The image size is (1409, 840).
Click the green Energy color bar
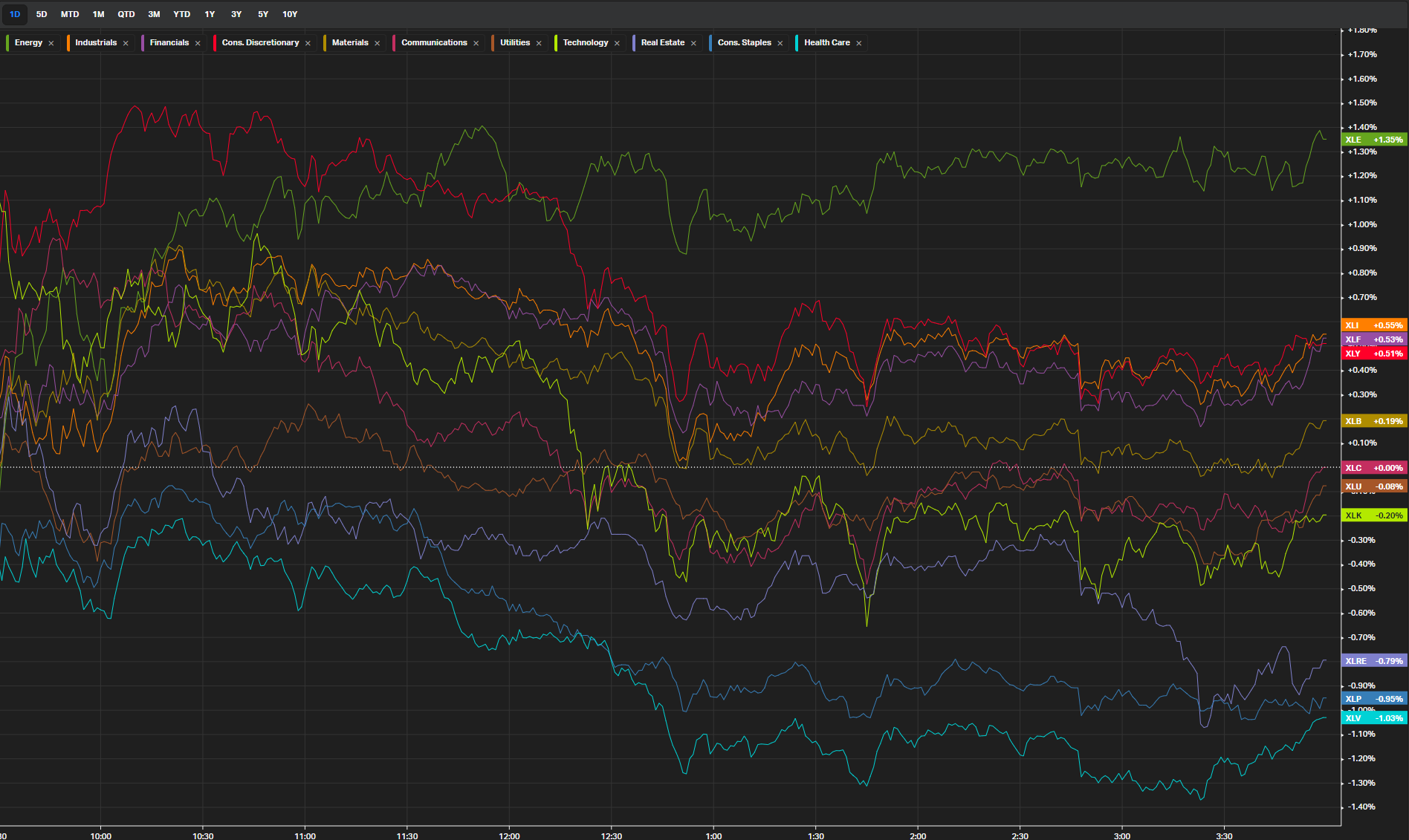(x=7, y=42)
